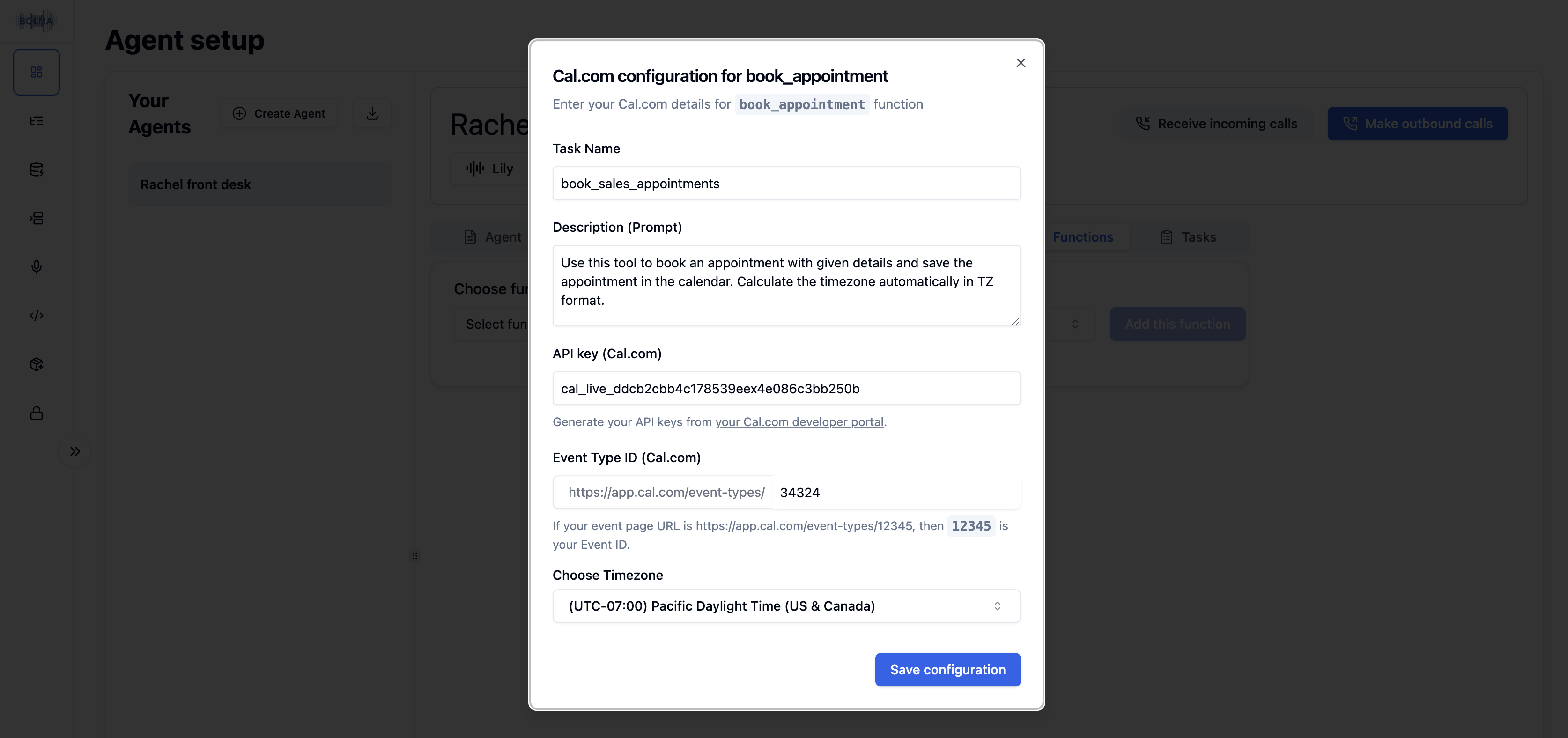The height and width of the screenshot is (738, 1568).
Task: Expand sidebar with double chevron button
Action: tap(75, 451)
